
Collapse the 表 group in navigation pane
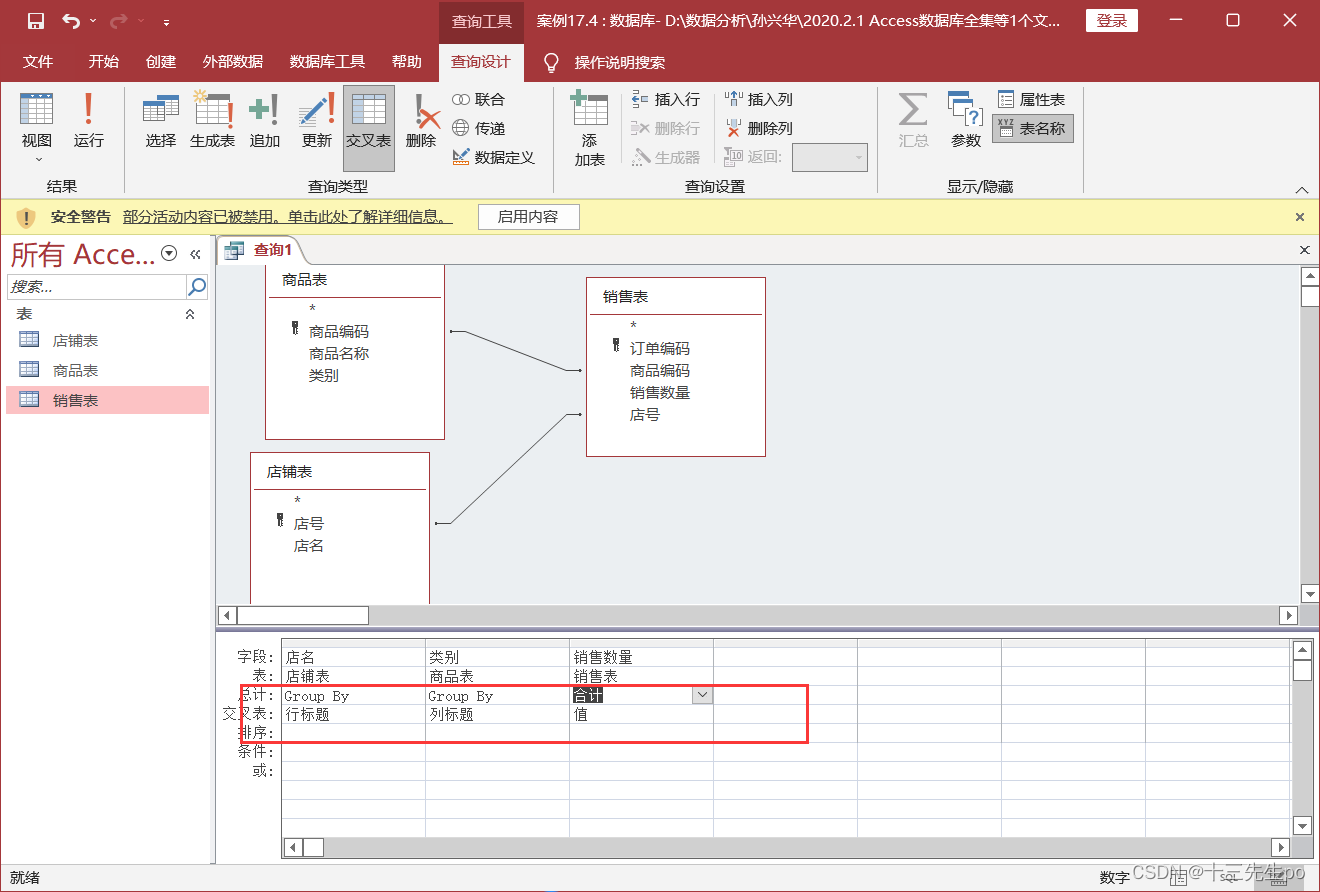coord(190,314)
